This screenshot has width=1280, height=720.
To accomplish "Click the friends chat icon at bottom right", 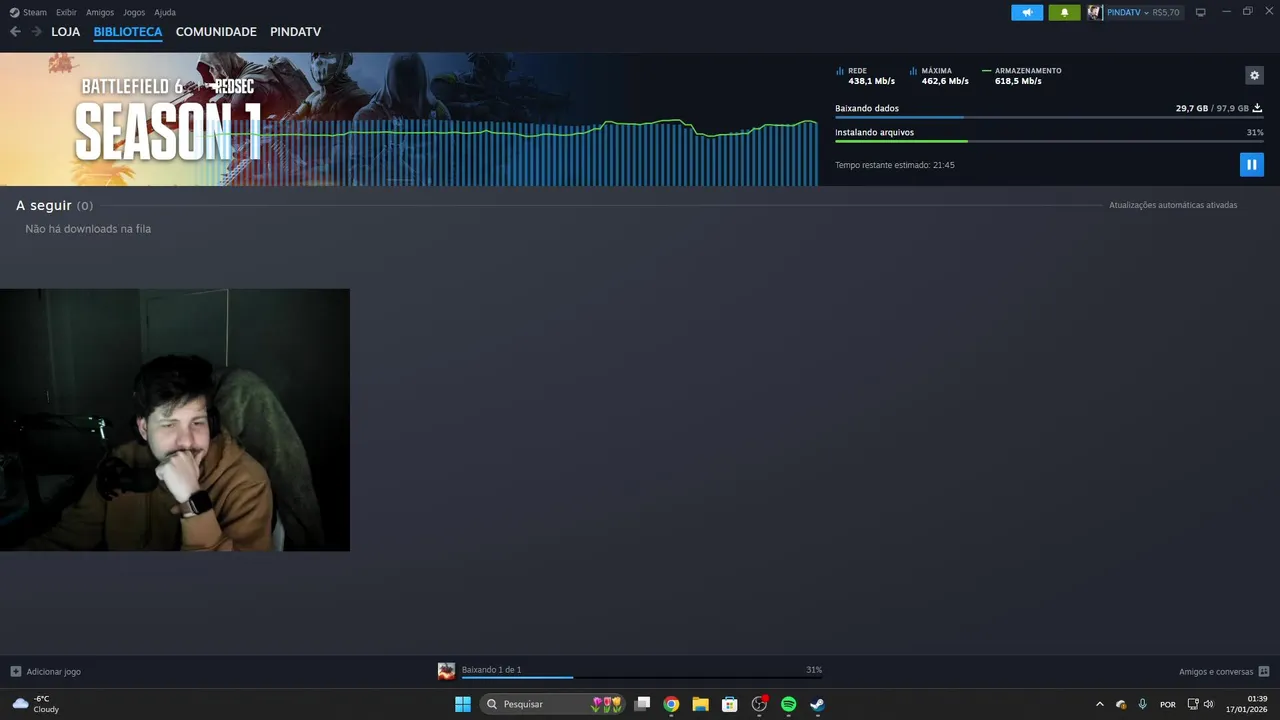I will click(x=1264, y=672).
